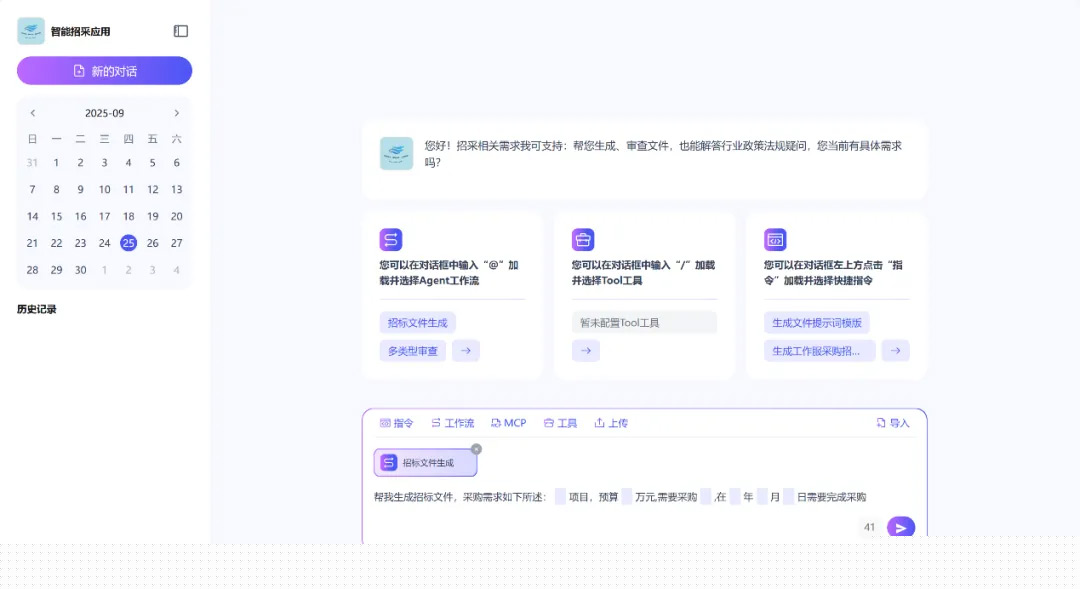Collapse the sidebar with the panel icon
This screenshot has height=589, width=1080.
(180, 32)
